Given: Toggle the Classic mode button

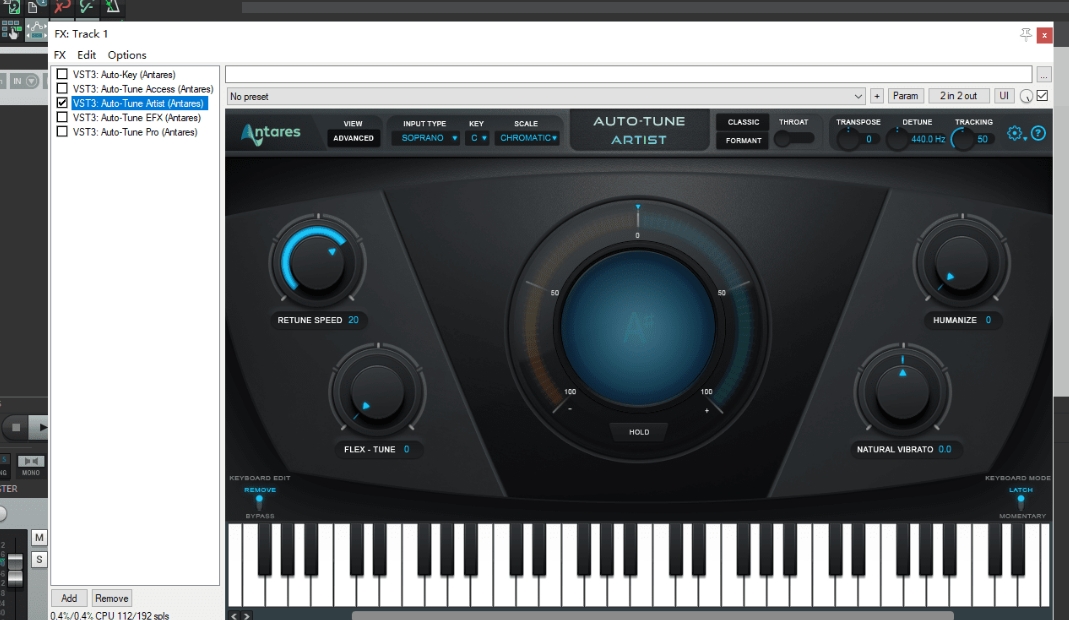Looking at the screenshot, I should point(743,122).
